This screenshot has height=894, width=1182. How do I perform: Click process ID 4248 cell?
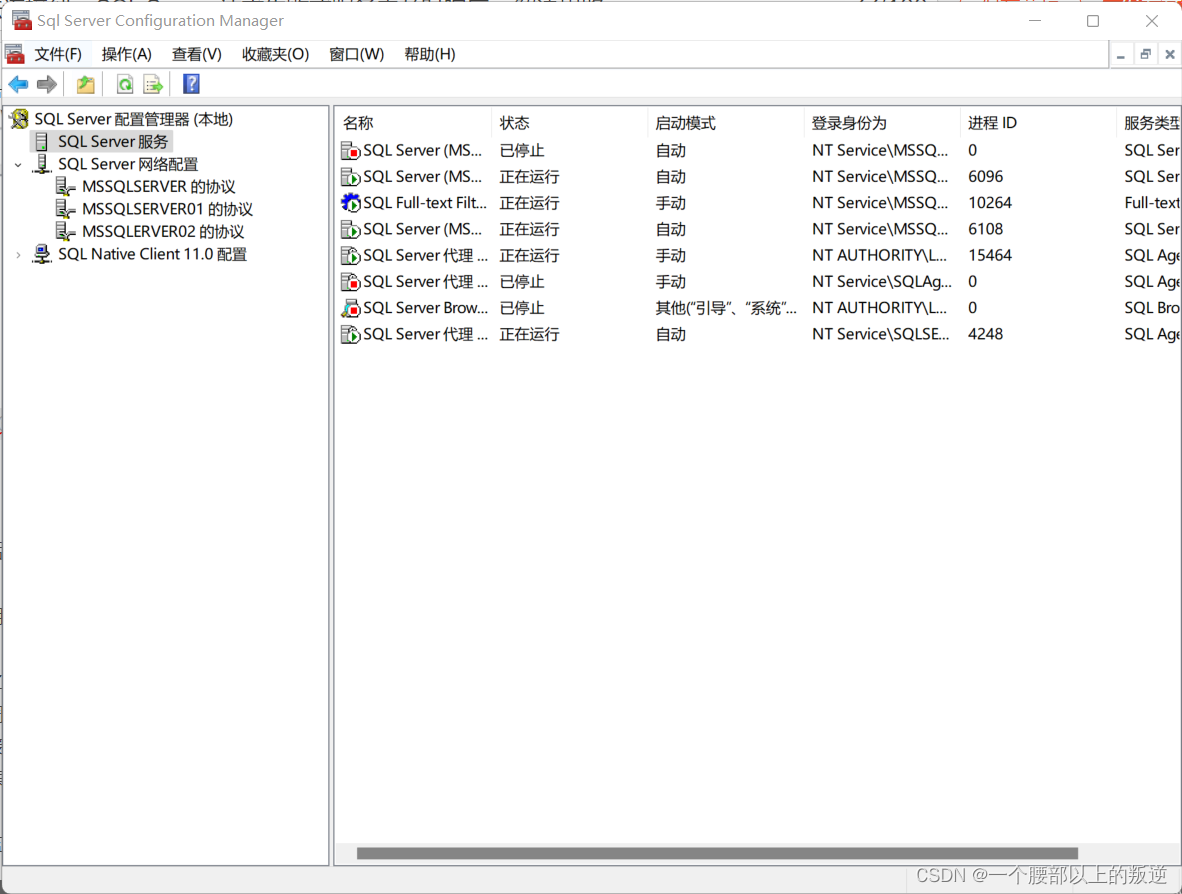point(985,334)
